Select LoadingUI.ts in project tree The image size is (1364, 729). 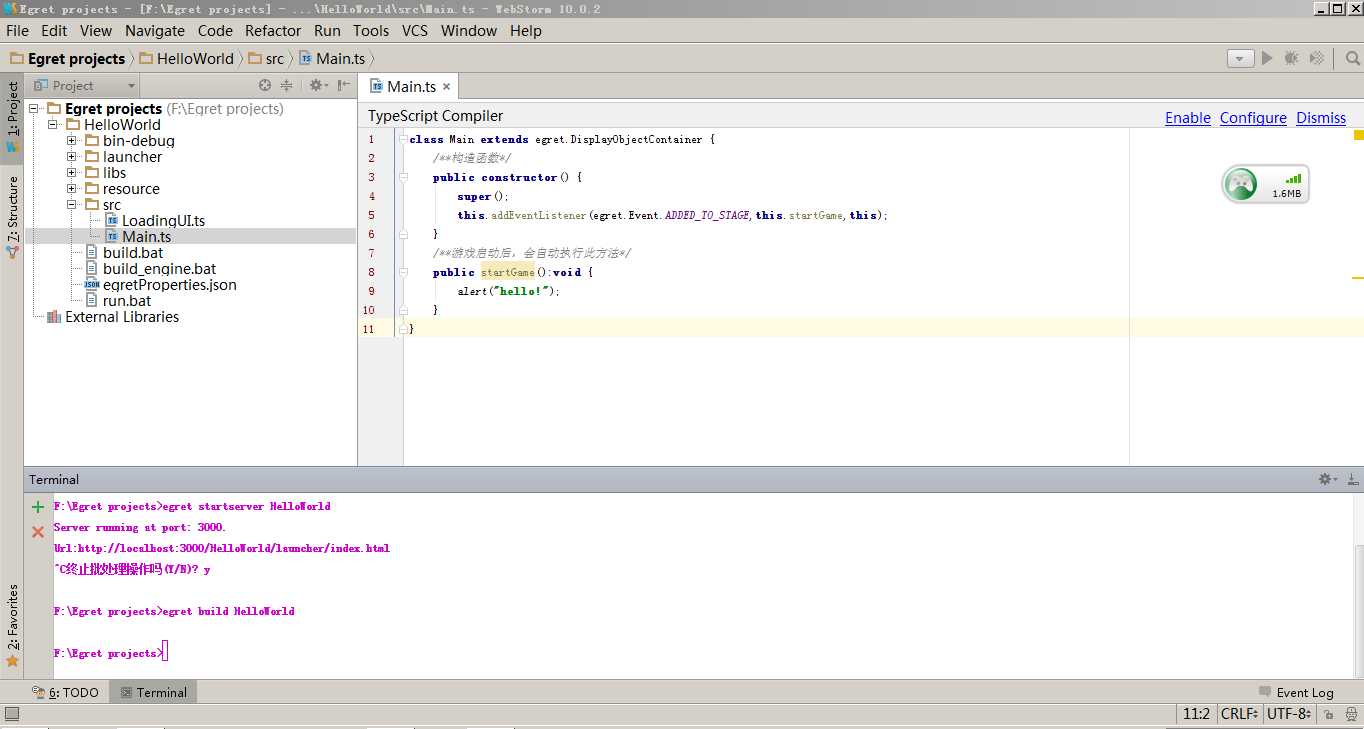(155, 221)
